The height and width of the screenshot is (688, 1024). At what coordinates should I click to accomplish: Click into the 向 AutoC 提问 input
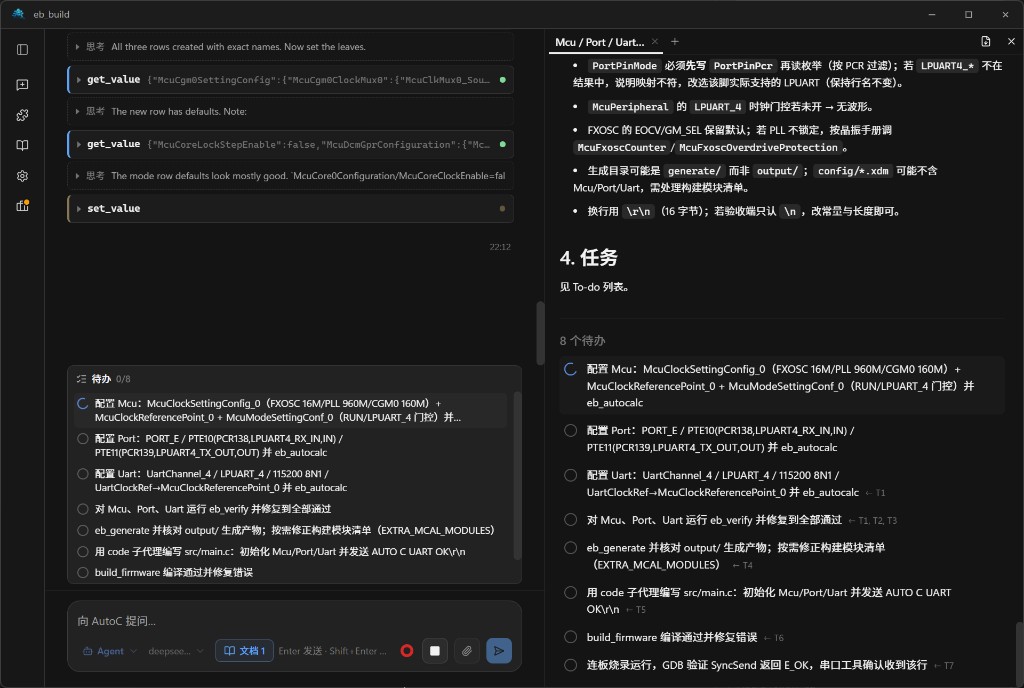point(294,621)
